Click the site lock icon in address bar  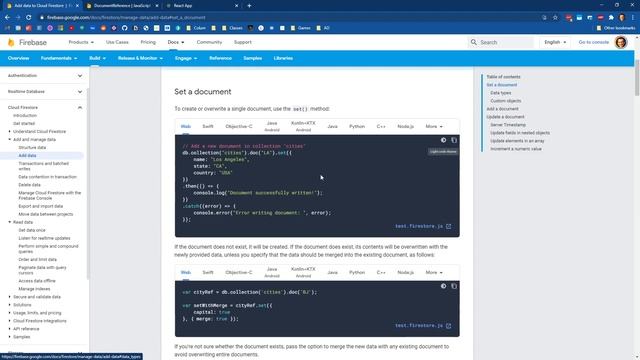click(x=42, y=18)
